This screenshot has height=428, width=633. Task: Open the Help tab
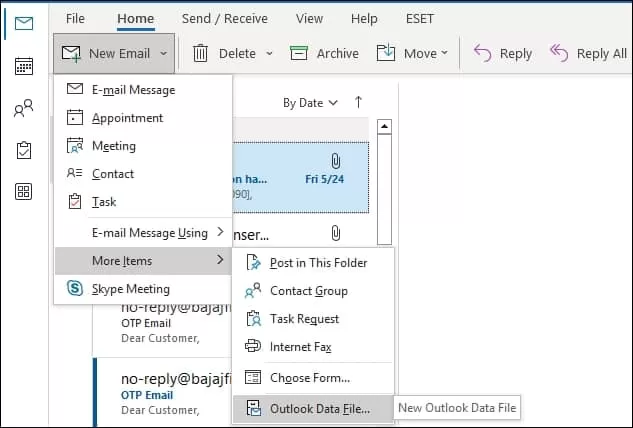click(364, 19)
